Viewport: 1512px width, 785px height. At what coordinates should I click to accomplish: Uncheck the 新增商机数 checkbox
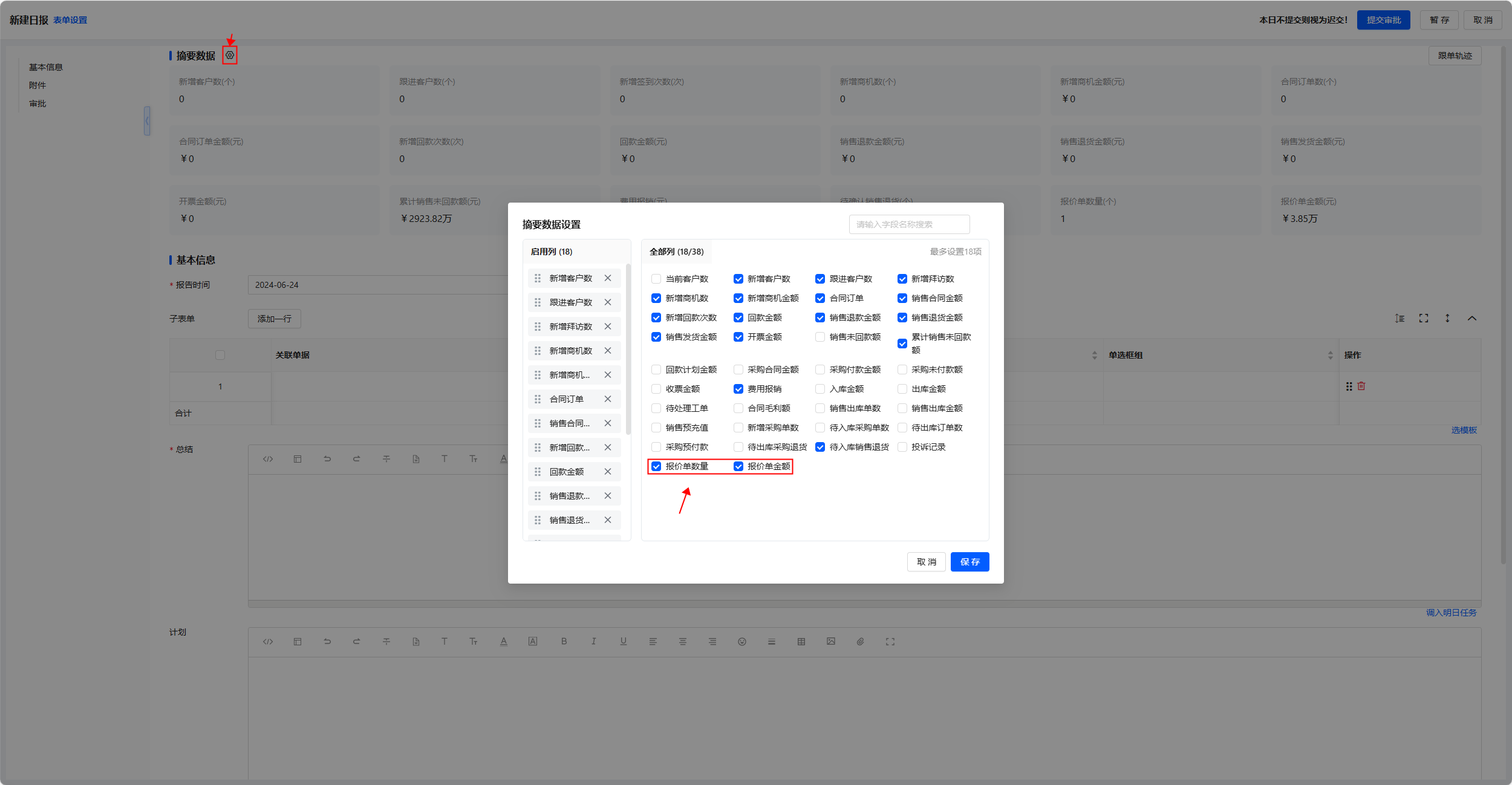(656, 298)
